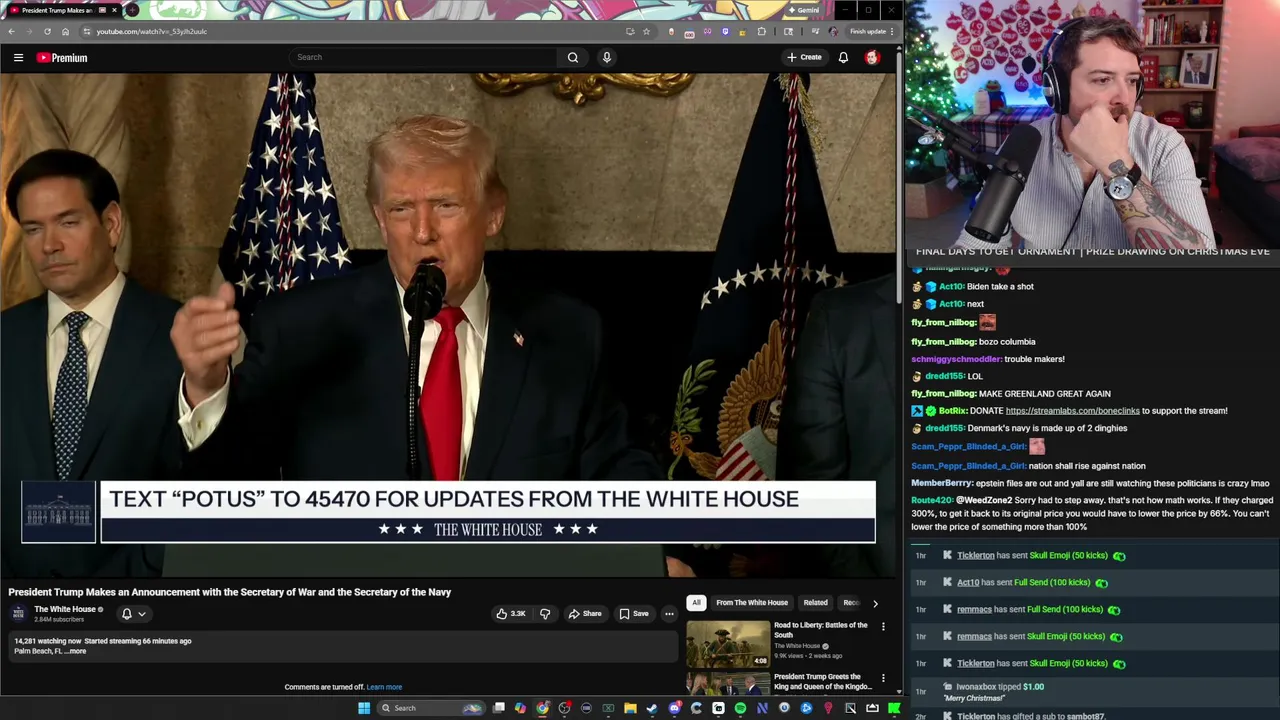The width and height of the screenshot is (1280, 720).
Task: Click The White House channel avatar
Action: pyautogui.click(x=18, y=613)
